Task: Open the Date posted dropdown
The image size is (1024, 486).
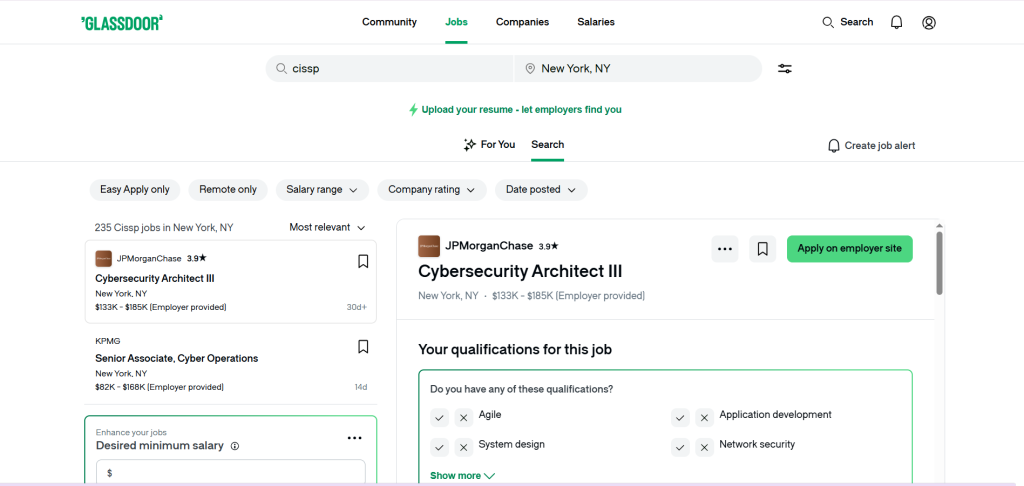Action: pos(541,190)
